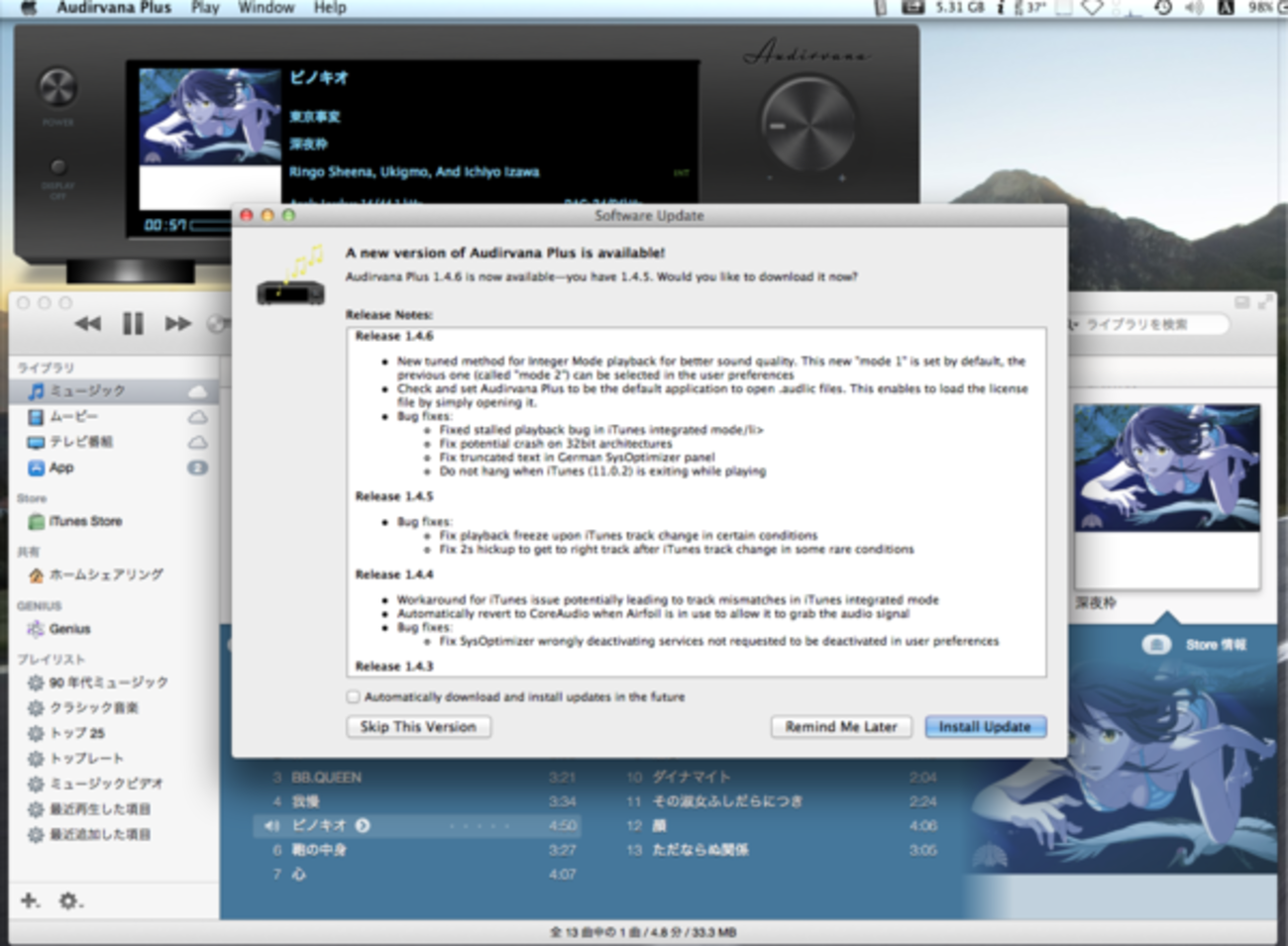The width and height of the screenshot is (1288, 946).
Task: Adjust the Audirvana volume knob
Action: pos(808,125)
